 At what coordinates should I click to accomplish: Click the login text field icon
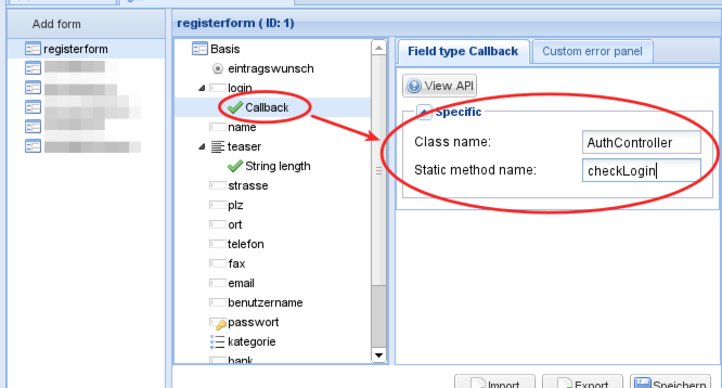(217, 87)
